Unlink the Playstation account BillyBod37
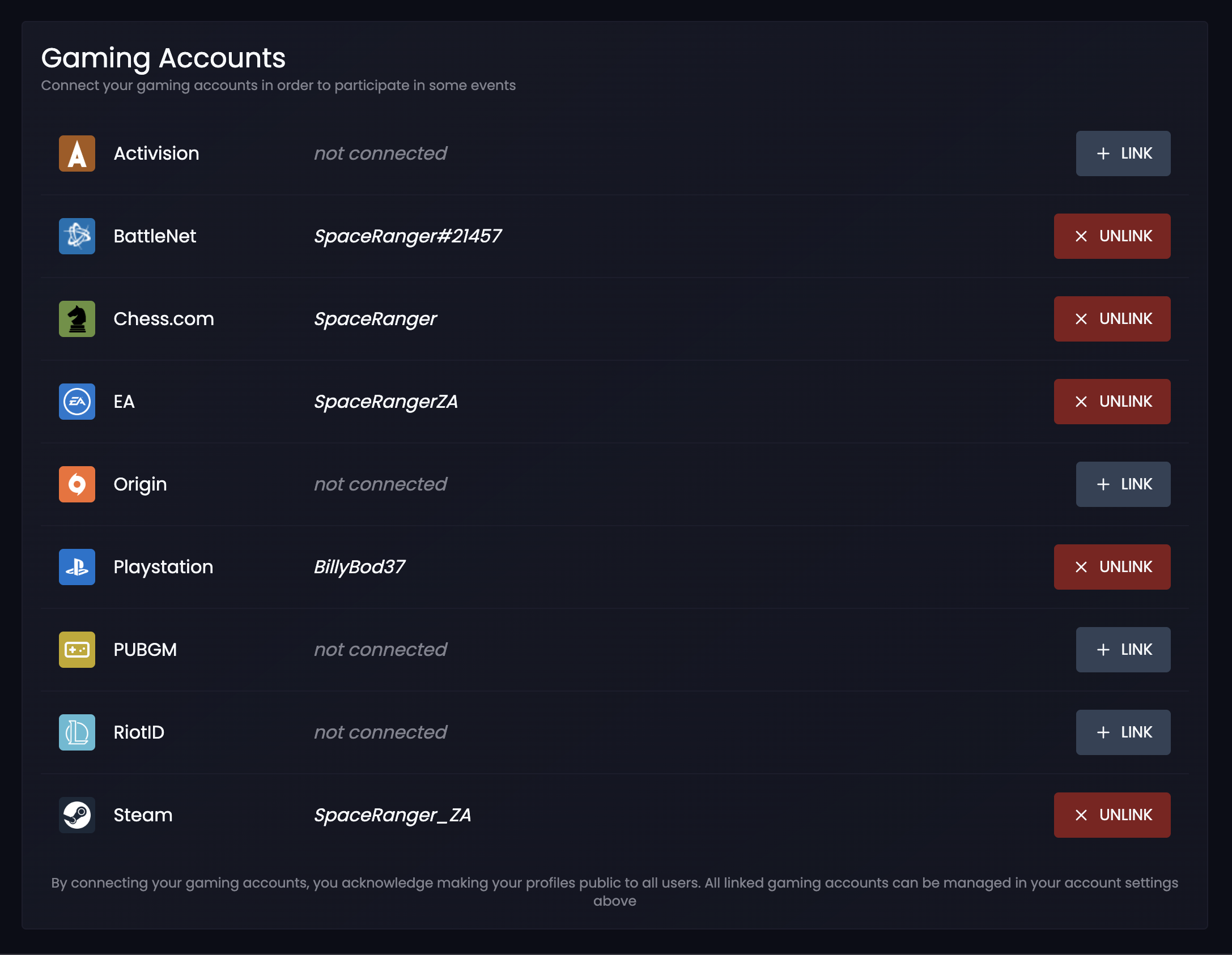1232x955 pixels. click(1111, 567)
